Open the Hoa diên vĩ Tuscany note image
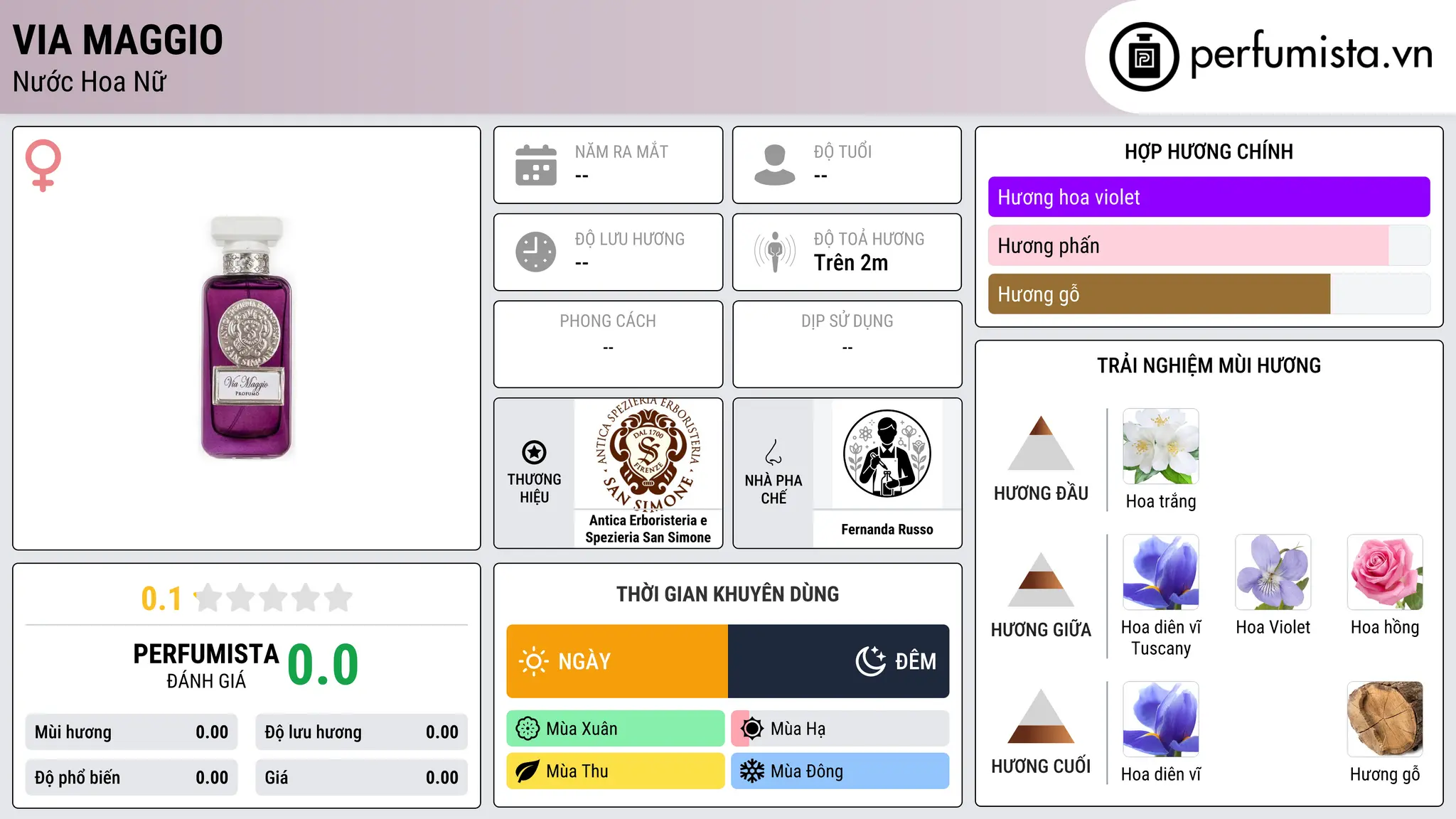1456x819 pixels. click(1161, 572)
